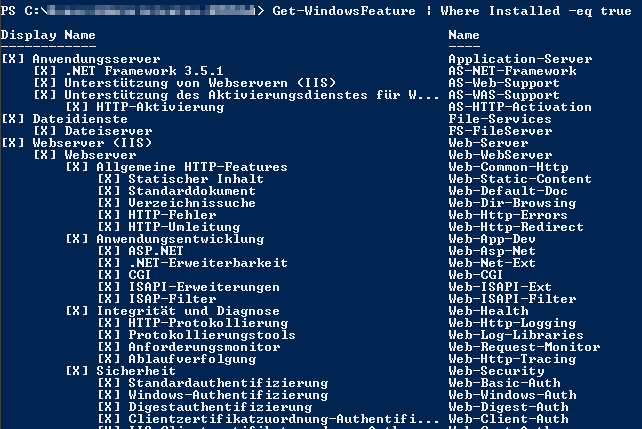The image size is (642, 429).
Task: Click the FS-FileServer name value
Action: [x=500, y=131]
